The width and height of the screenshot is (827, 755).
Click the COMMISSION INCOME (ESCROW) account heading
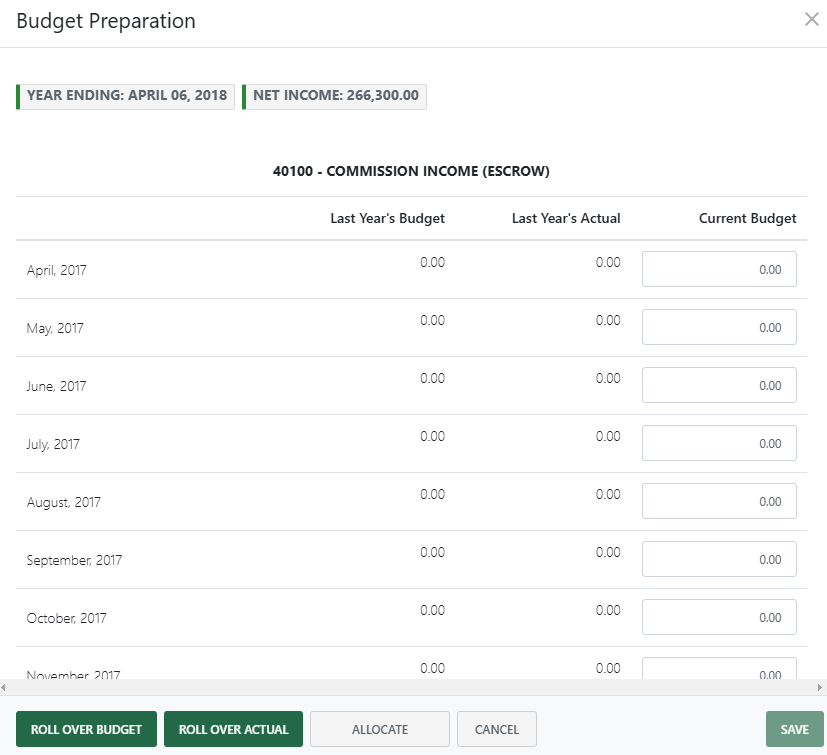click(x=413, y=171)
